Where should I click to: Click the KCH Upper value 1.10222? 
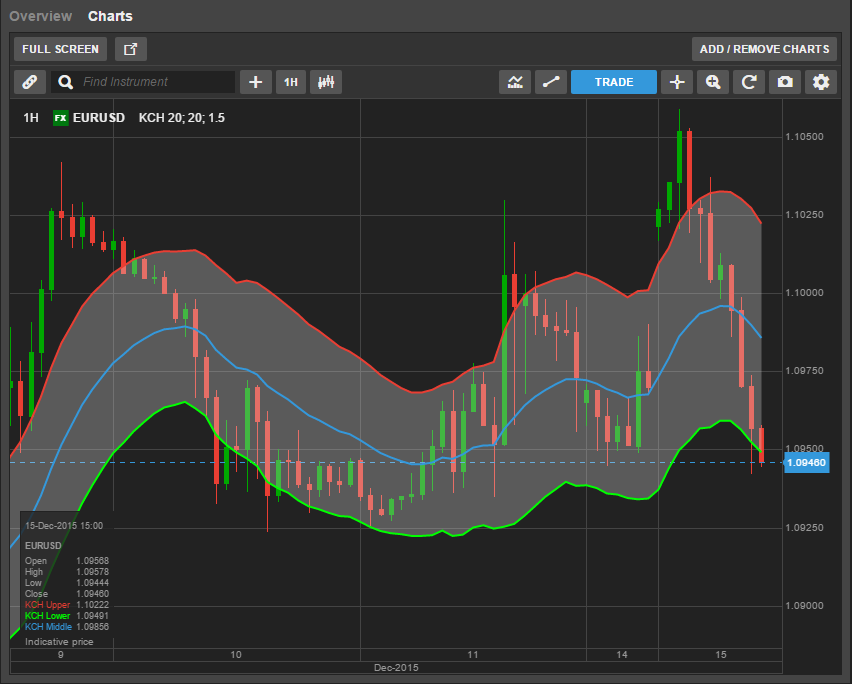coord(92,605)
